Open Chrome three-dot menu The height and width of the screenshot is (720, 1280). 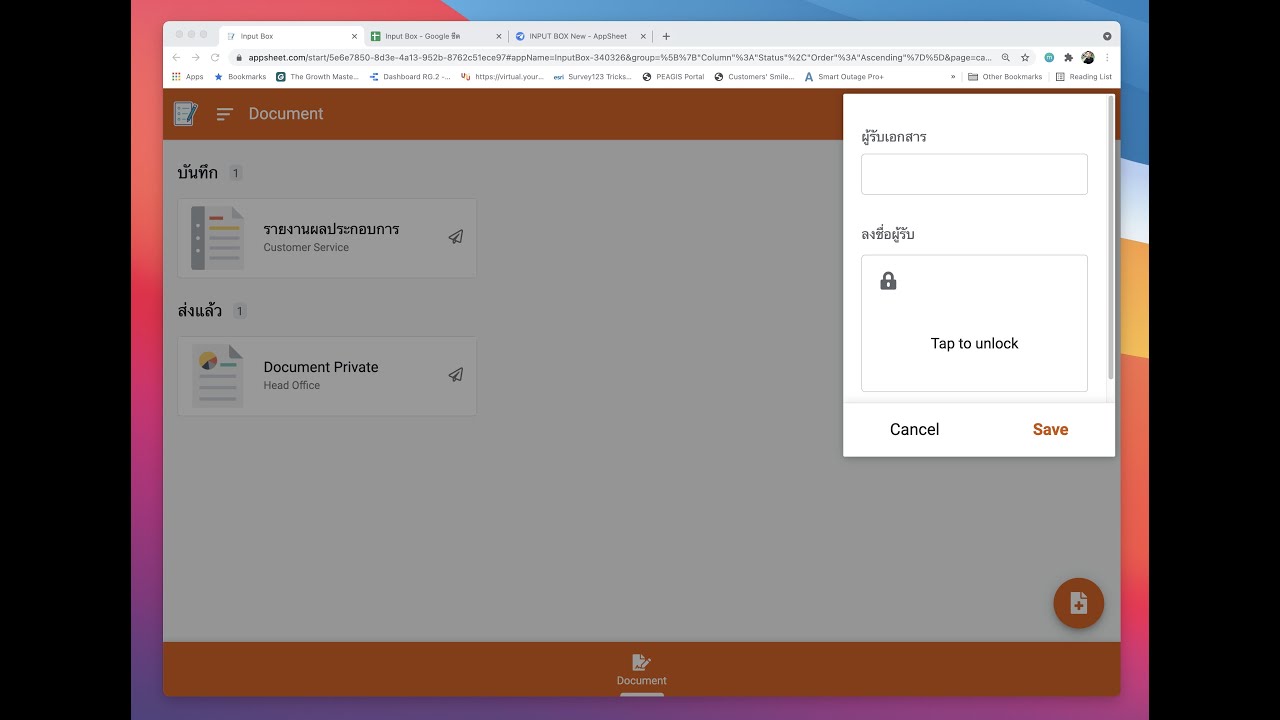[x=1107, y=58]
